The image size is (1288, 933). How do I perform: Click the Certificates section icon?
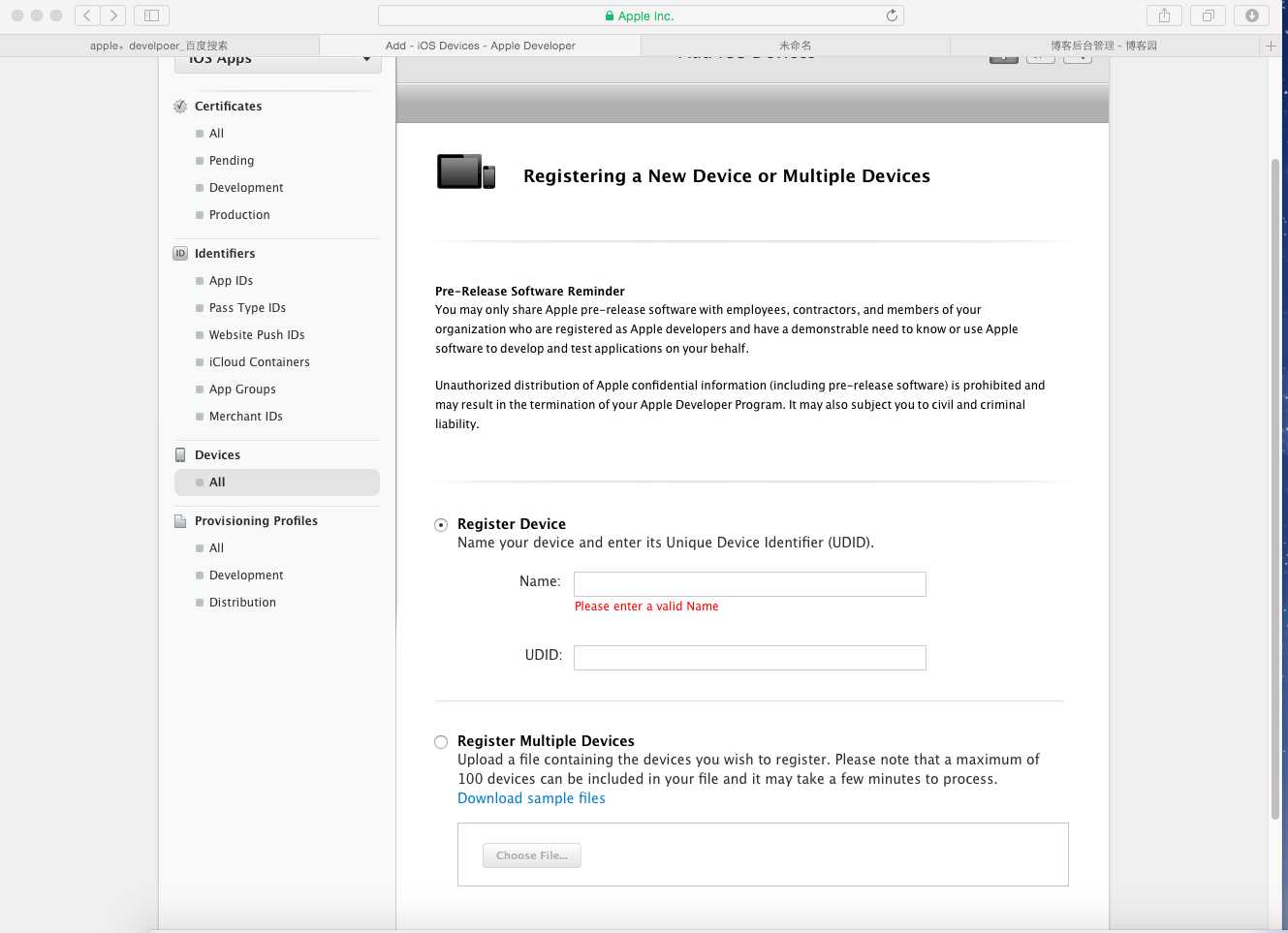click(x=180, y=107)
